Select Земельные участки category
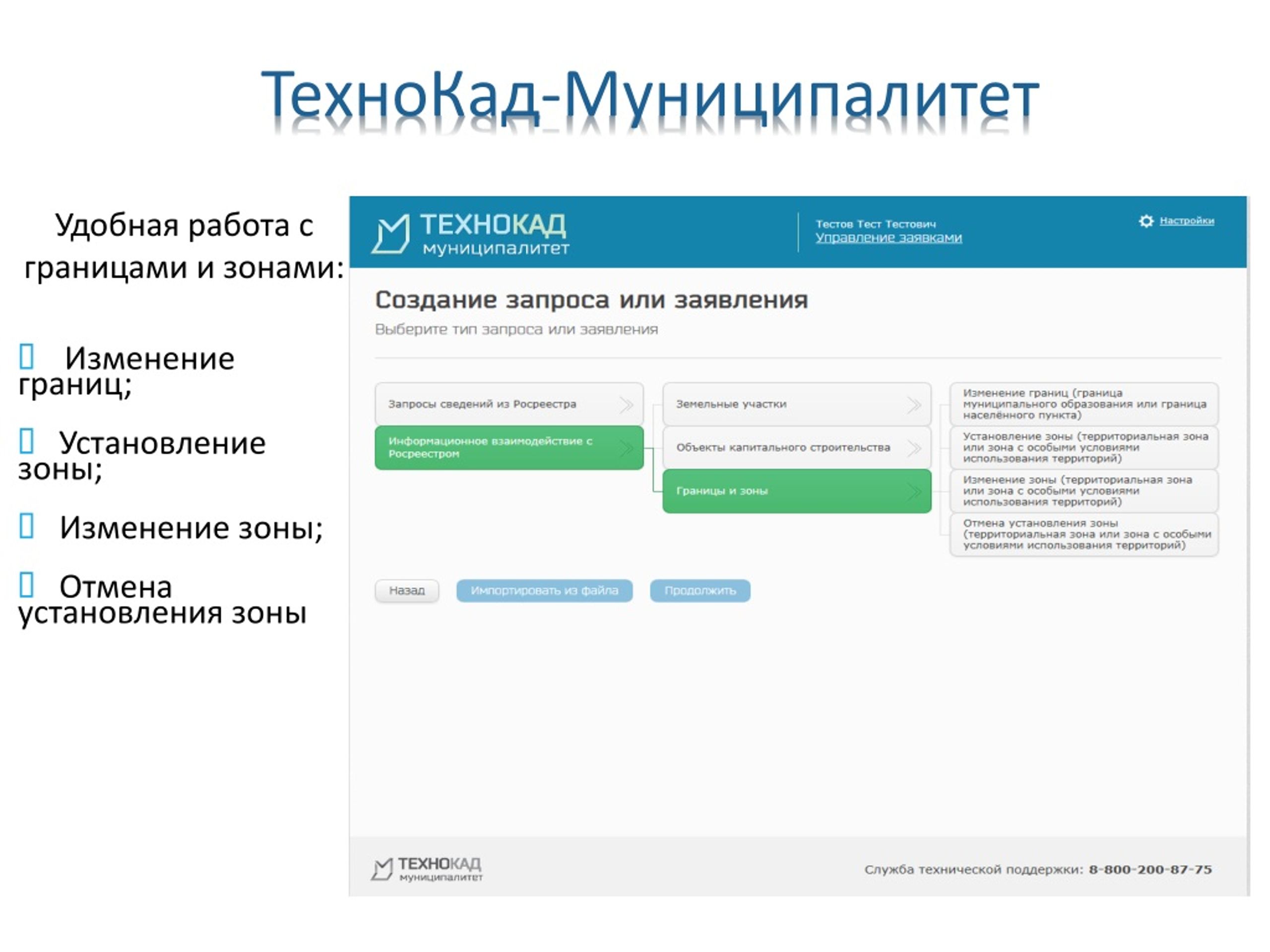This screenshot has height=952, width=1270. point(796,404)
